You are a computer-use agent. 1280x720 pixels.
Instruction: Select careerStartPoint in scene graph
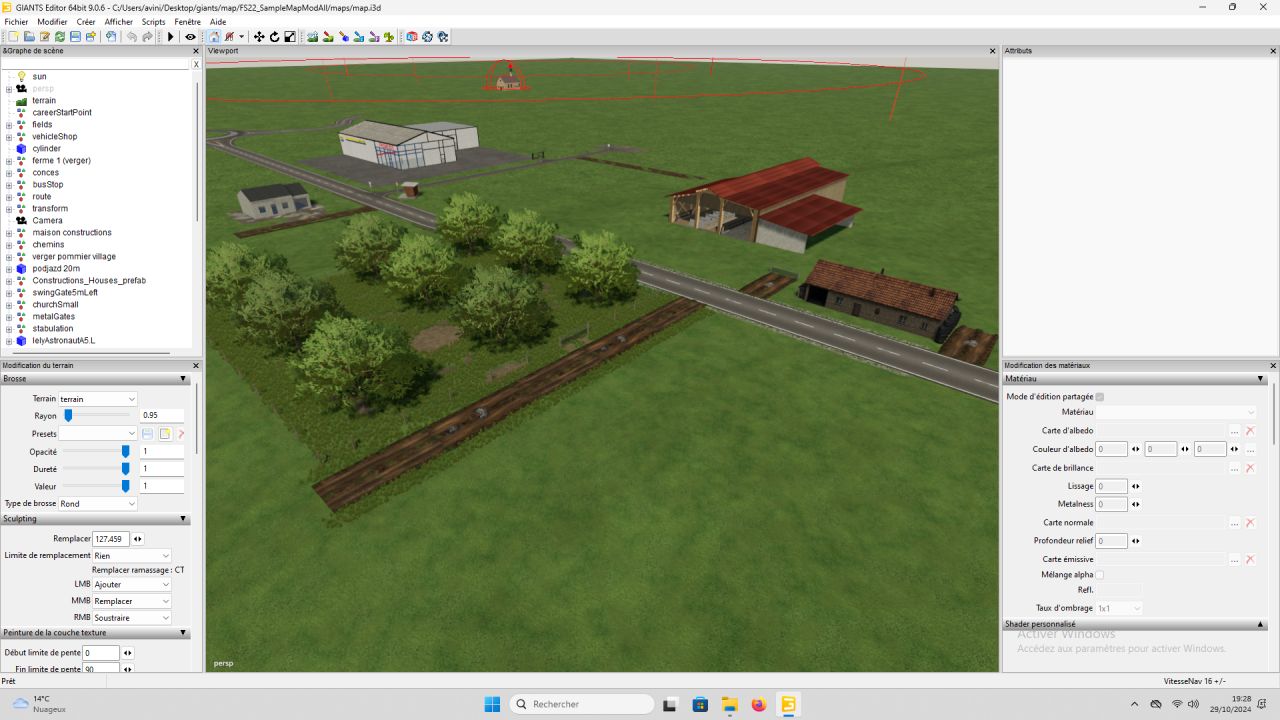point(62,112)
